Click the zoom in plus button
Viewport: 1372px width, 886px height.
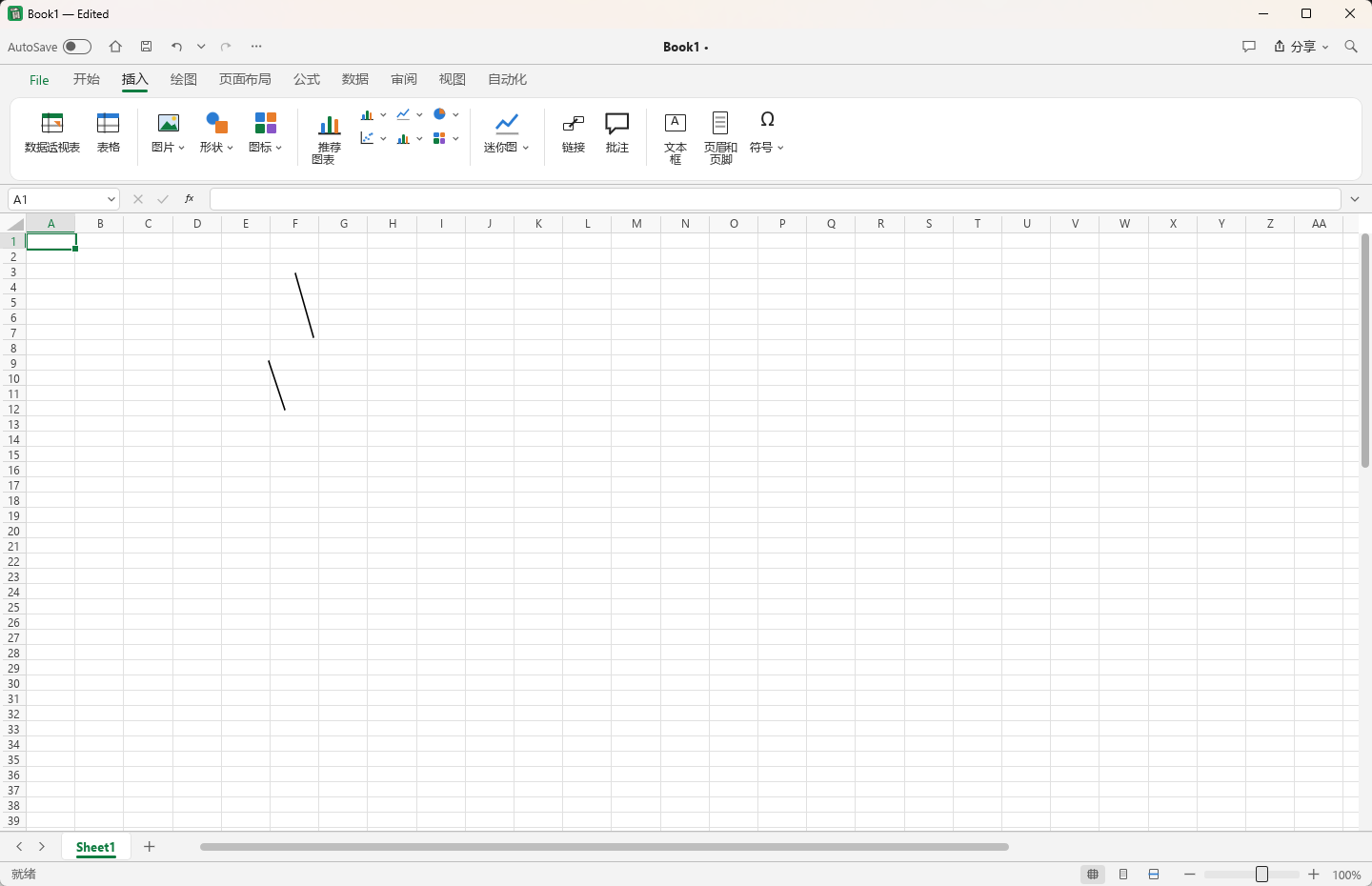tap(1314, 875)
